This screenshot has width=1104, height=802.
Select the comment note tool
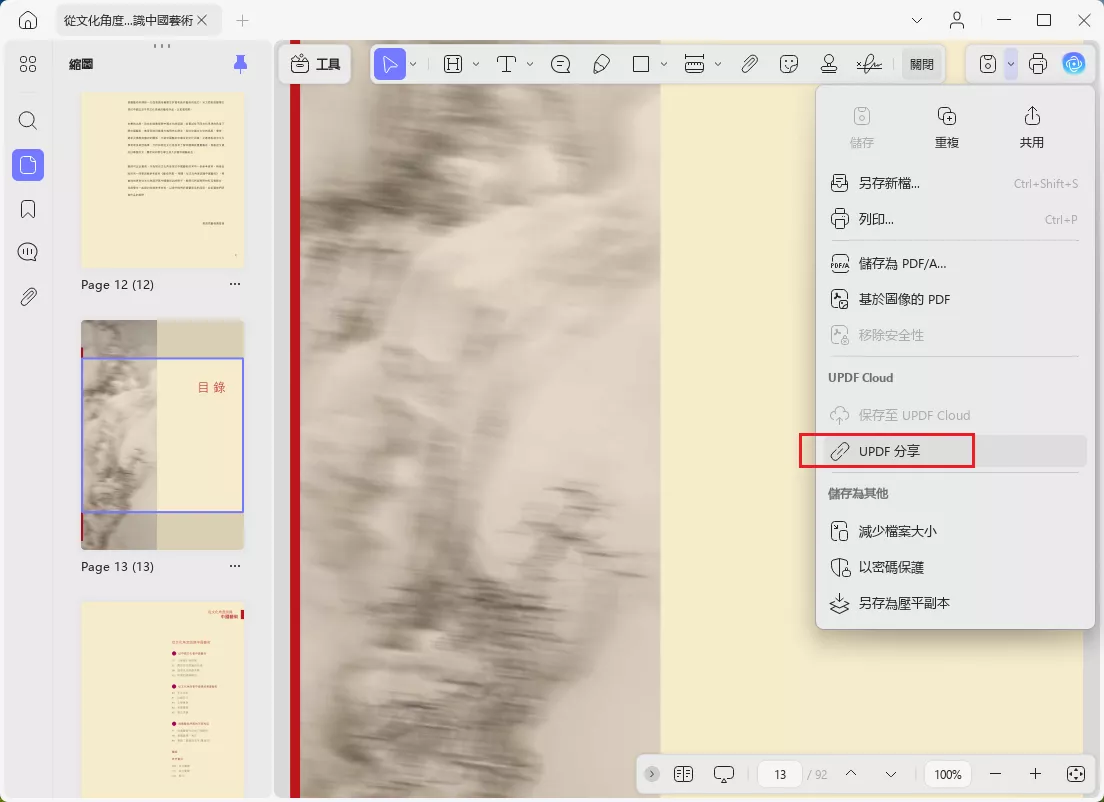point(560,65)
